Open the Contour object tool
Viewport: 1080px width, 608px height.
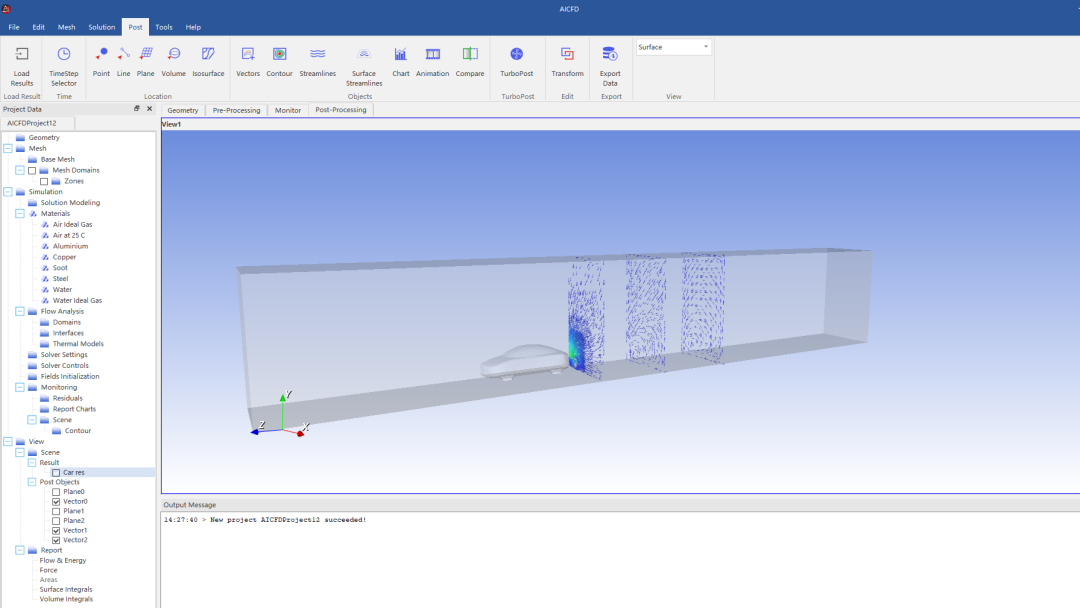(x=280, y=54)
